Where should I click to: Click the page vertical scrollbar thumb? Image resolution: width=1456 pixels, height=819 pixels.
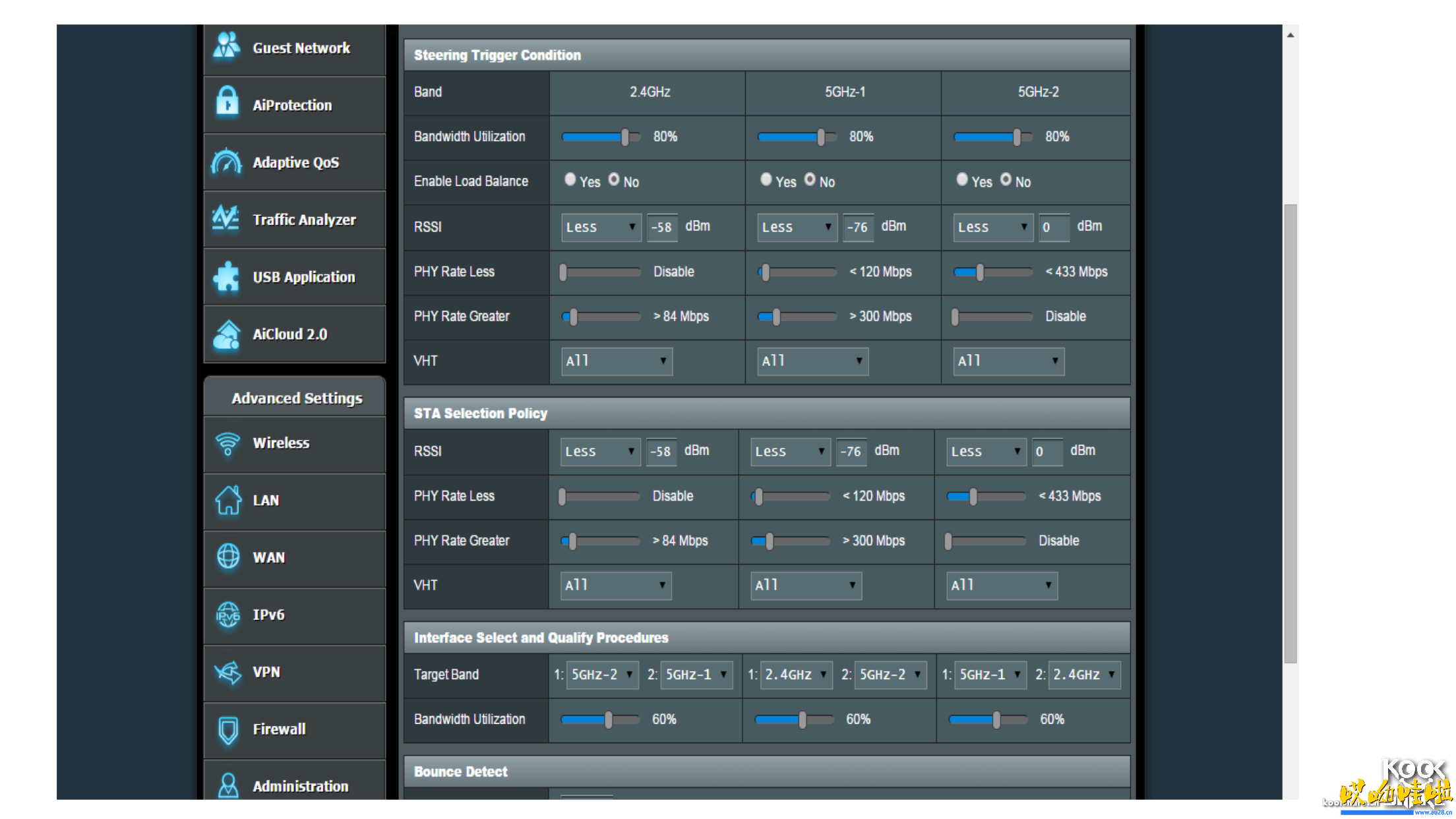click(x=1290, y=433)
